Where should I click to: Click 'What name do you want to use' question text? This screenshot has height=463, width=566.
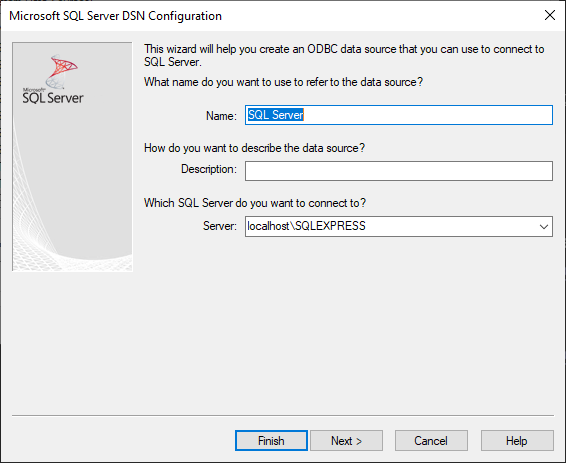283,82
